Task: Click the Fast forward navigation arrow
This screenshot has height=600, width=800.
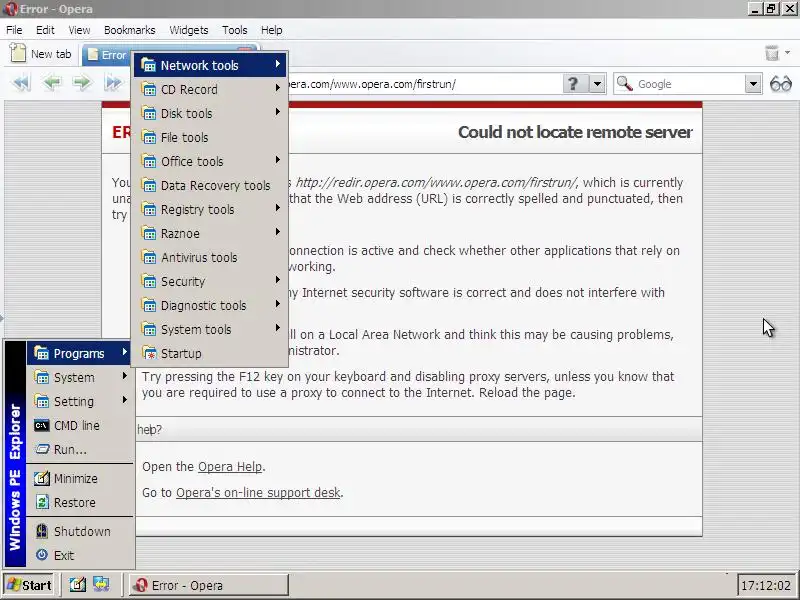Action: point(113,83)
